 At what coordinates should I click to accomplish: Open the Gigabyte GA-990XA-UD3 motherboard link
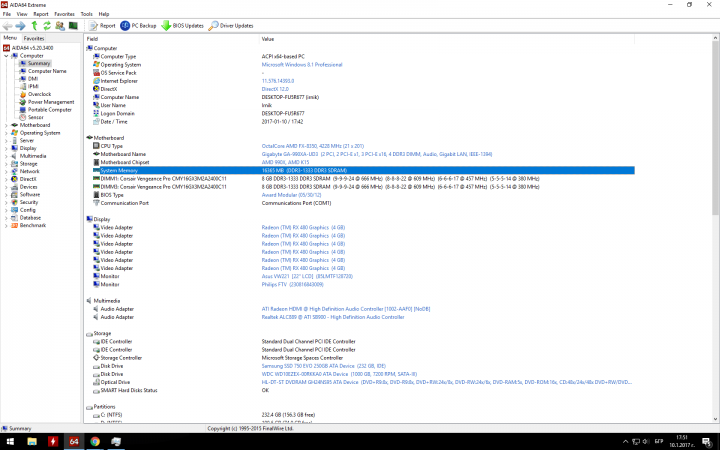pyautogui.click(x=377, y=154)
